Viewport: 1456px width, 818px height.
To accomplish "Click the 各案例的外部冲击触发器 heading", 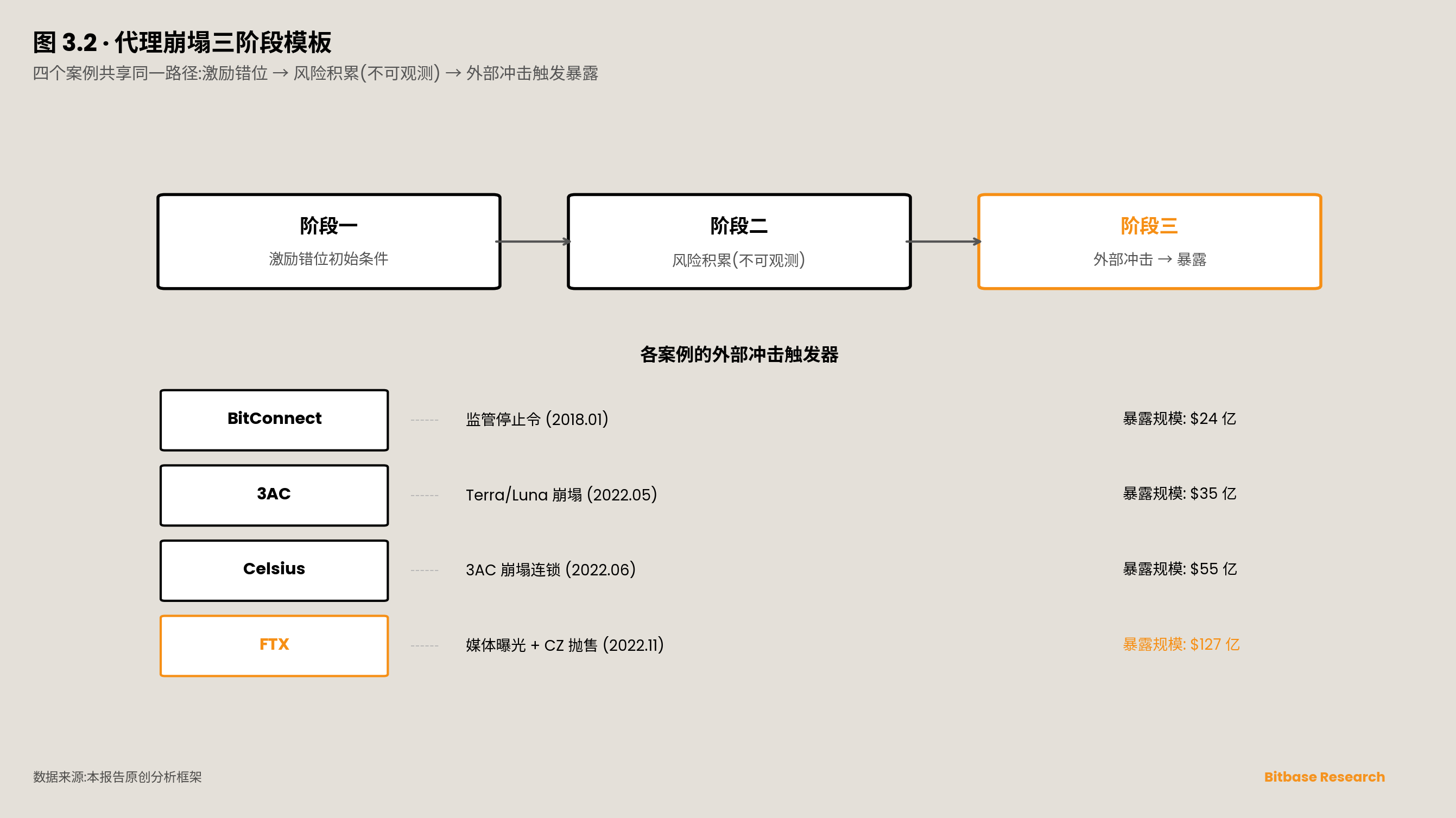I will click(739, 354).
